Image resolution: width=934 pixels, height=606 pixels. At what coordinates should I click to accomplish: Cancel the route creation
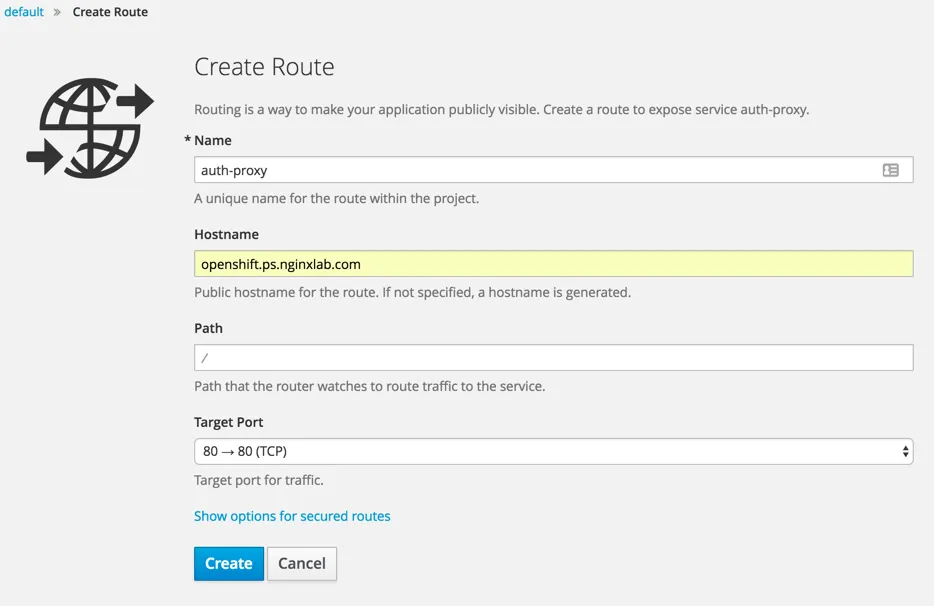301,563
